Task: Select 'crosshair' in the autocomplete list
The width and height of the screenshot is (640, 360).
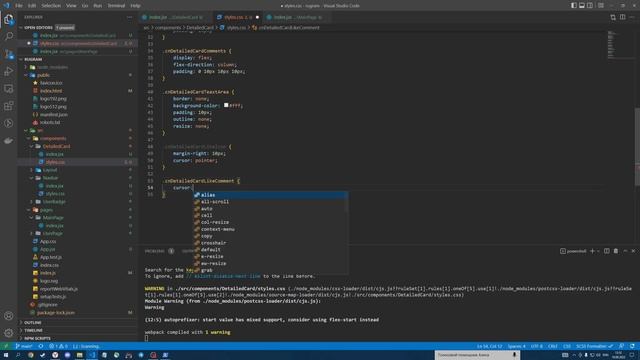Action: pos(271,243)
